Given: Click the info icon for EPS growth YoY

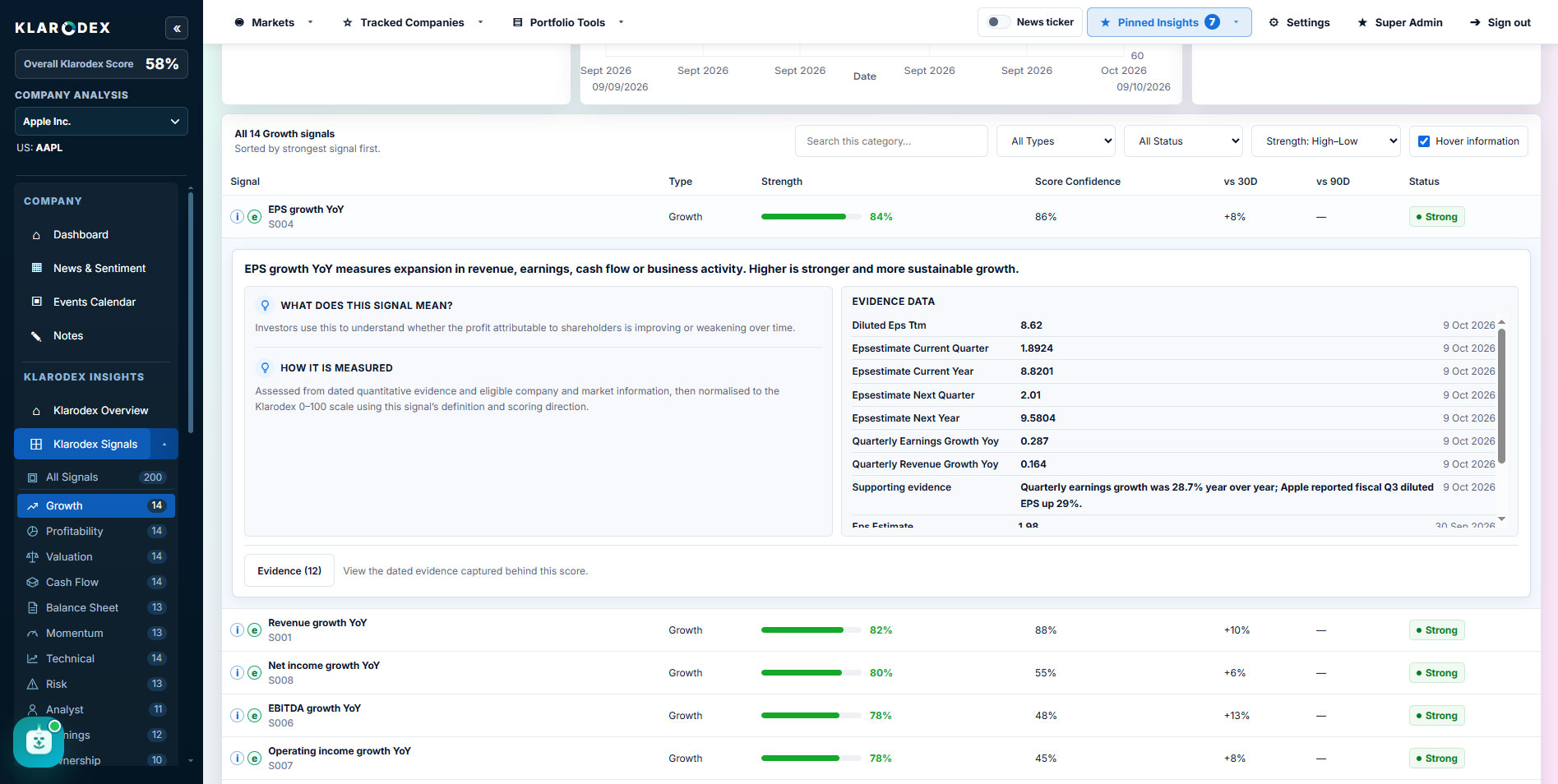Looking at the screenshot, I should coord(237,217).
